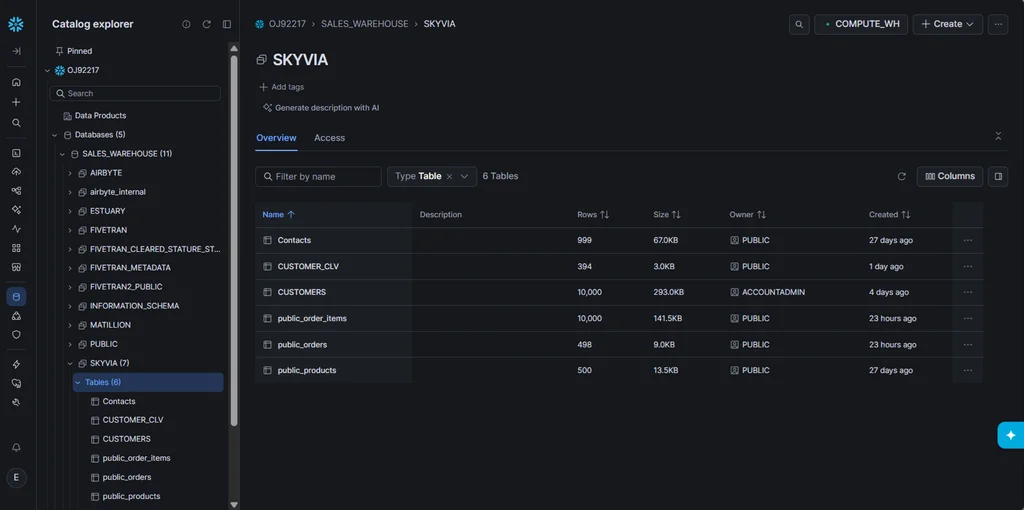
Task: Remove the Type Table filter
Action: pos(449,176)
